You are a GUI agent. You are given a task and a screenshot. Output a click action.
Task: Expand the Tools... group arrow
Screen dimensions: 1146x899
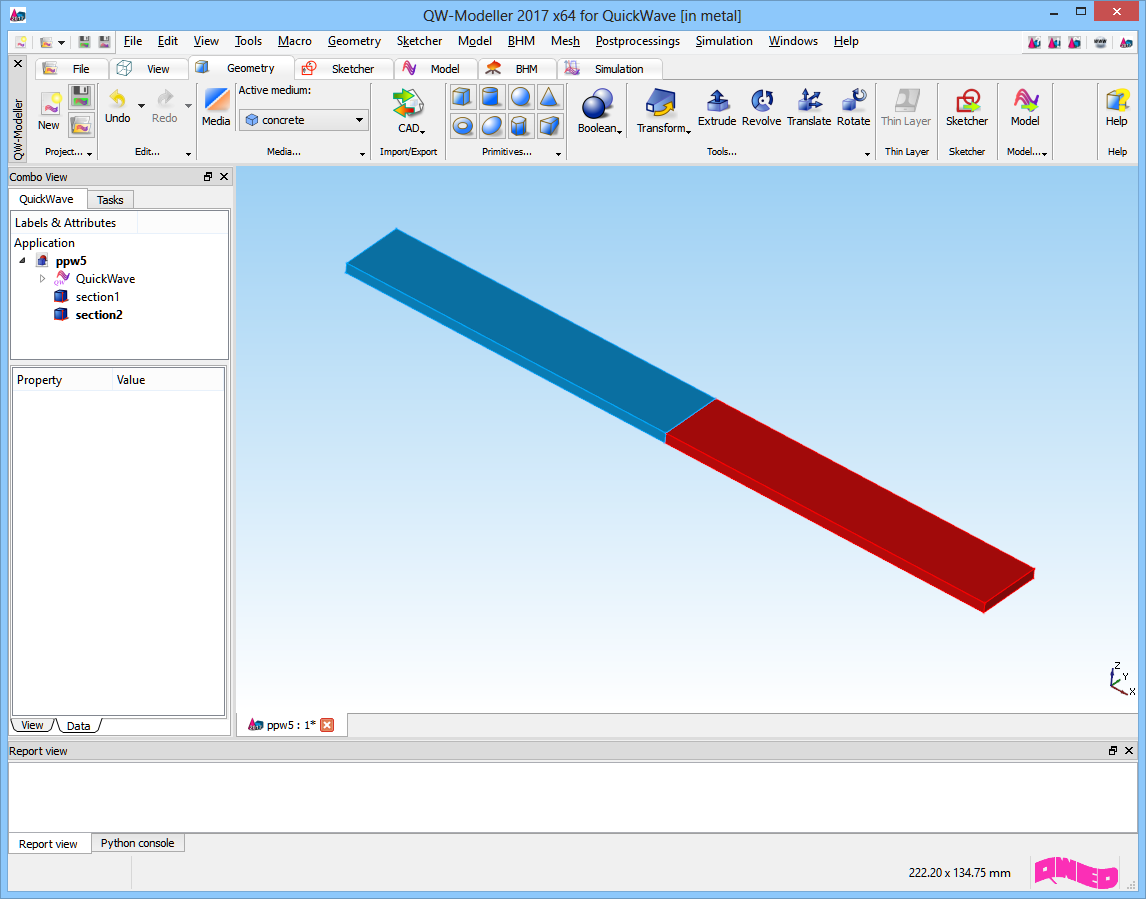tap(868, 153)
